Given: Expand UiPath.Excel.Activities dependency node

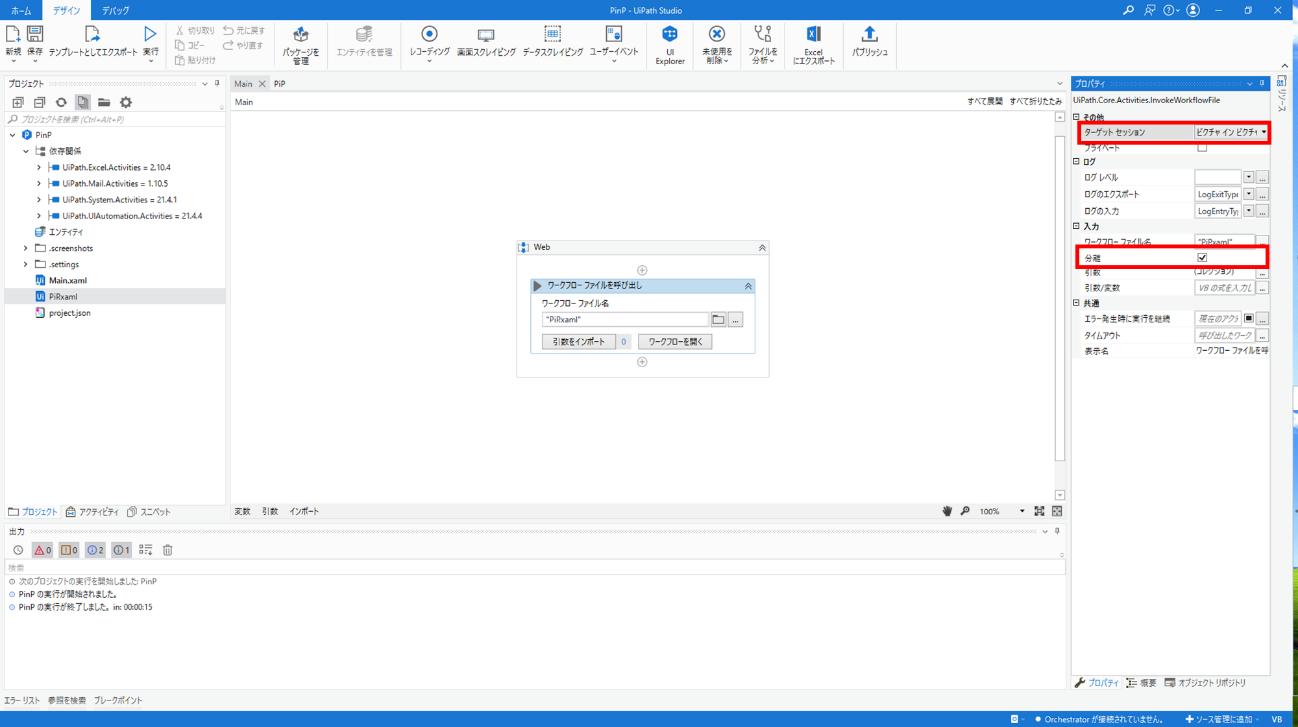Looking at the screenshot, I should pyautogui.click(x=39, y=167).
